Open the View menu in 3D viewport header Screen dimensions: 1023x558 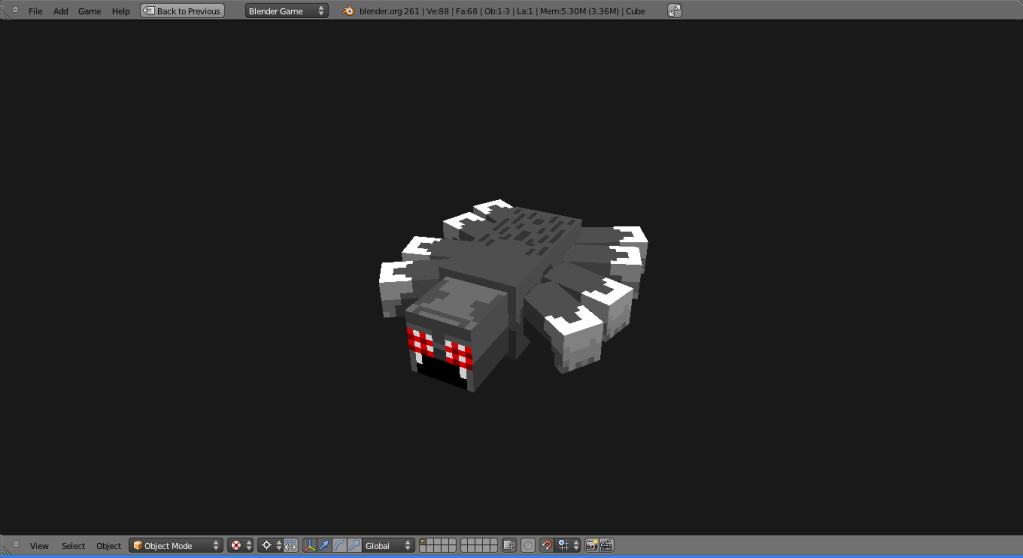click(39, 546)
